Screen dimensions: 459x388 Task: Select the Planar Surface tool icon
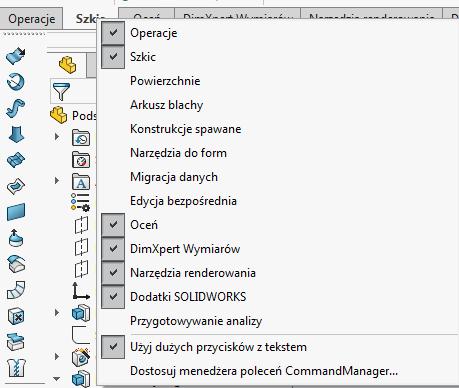tap(16, 212)
